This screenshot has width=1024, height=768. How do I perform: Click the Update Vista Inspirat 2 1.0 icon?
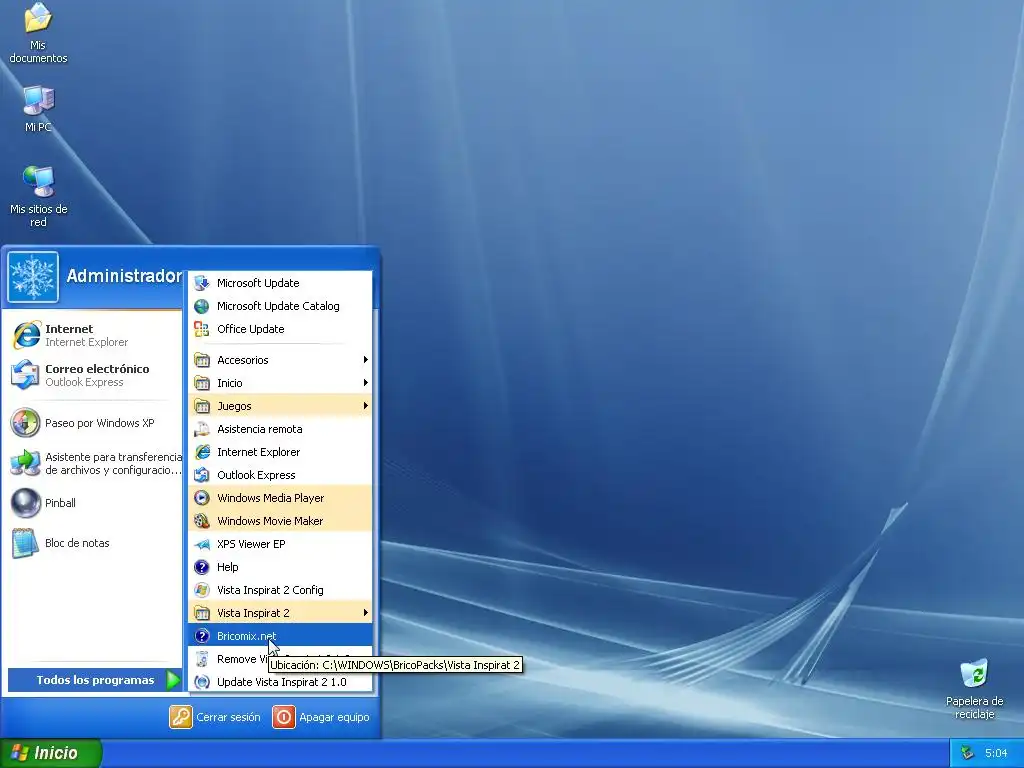click(202, 682)
